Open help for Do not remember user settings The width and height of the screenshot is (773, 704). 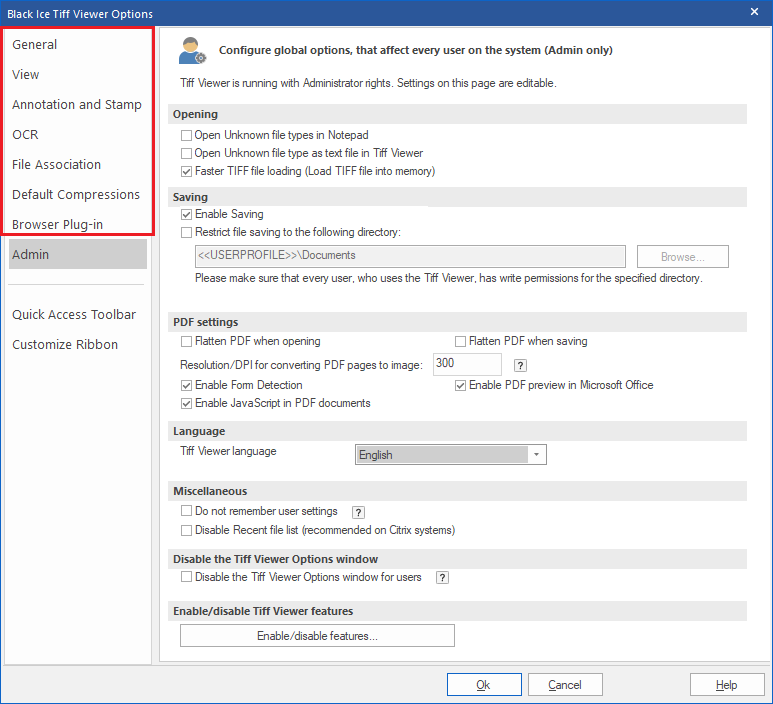point(358,512)
